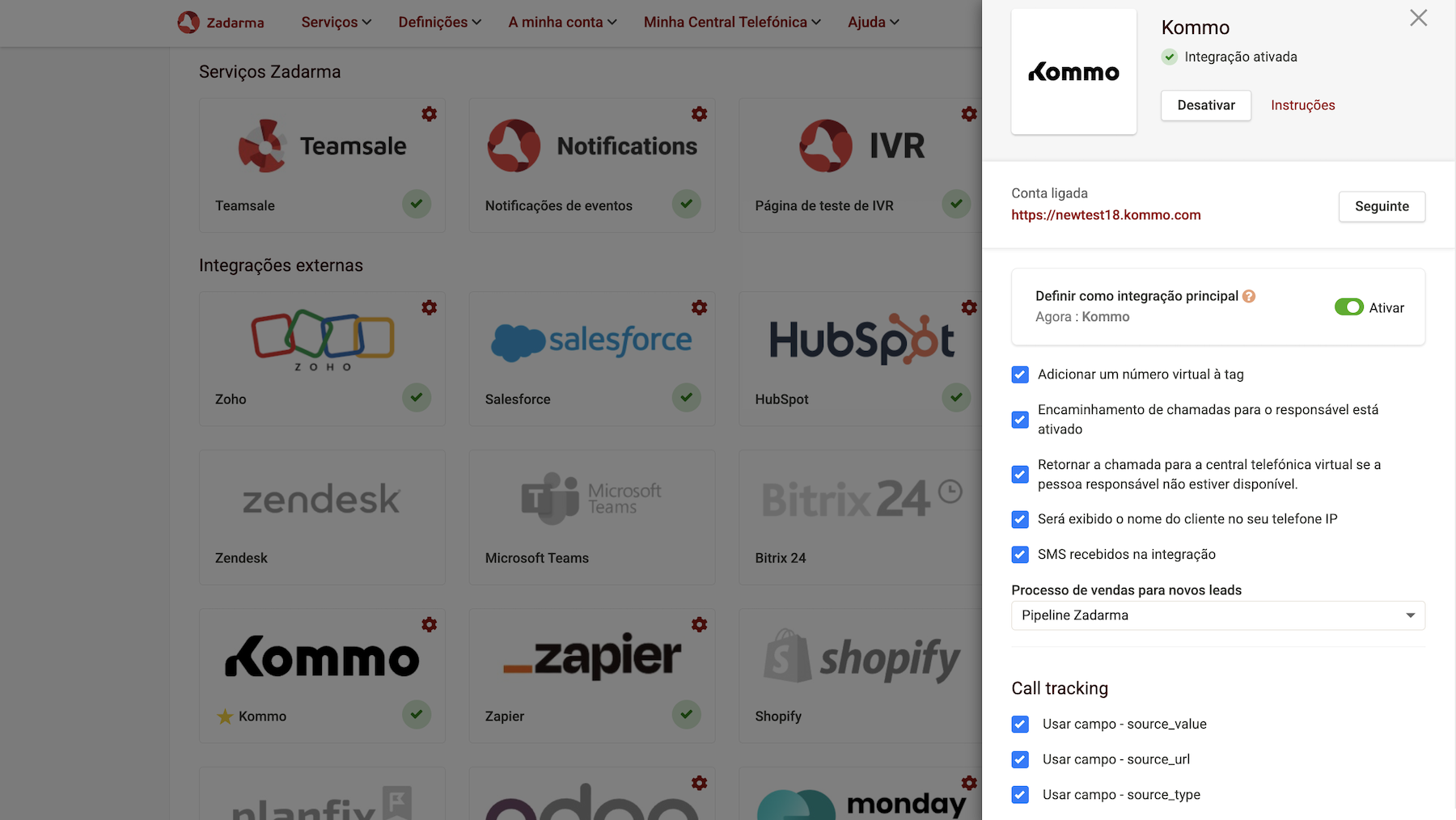The height and width of the screenshot is (820, 1456).
Task: Click the Zadarma brand name
Action: (235, 23)
